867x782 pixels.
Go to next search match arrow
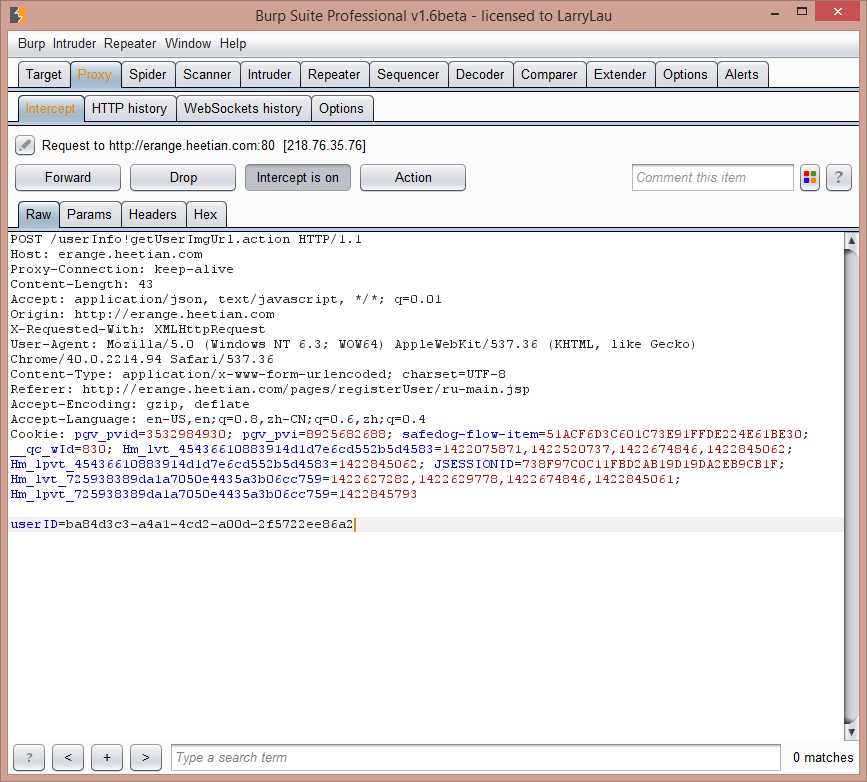tap(146, 758)
